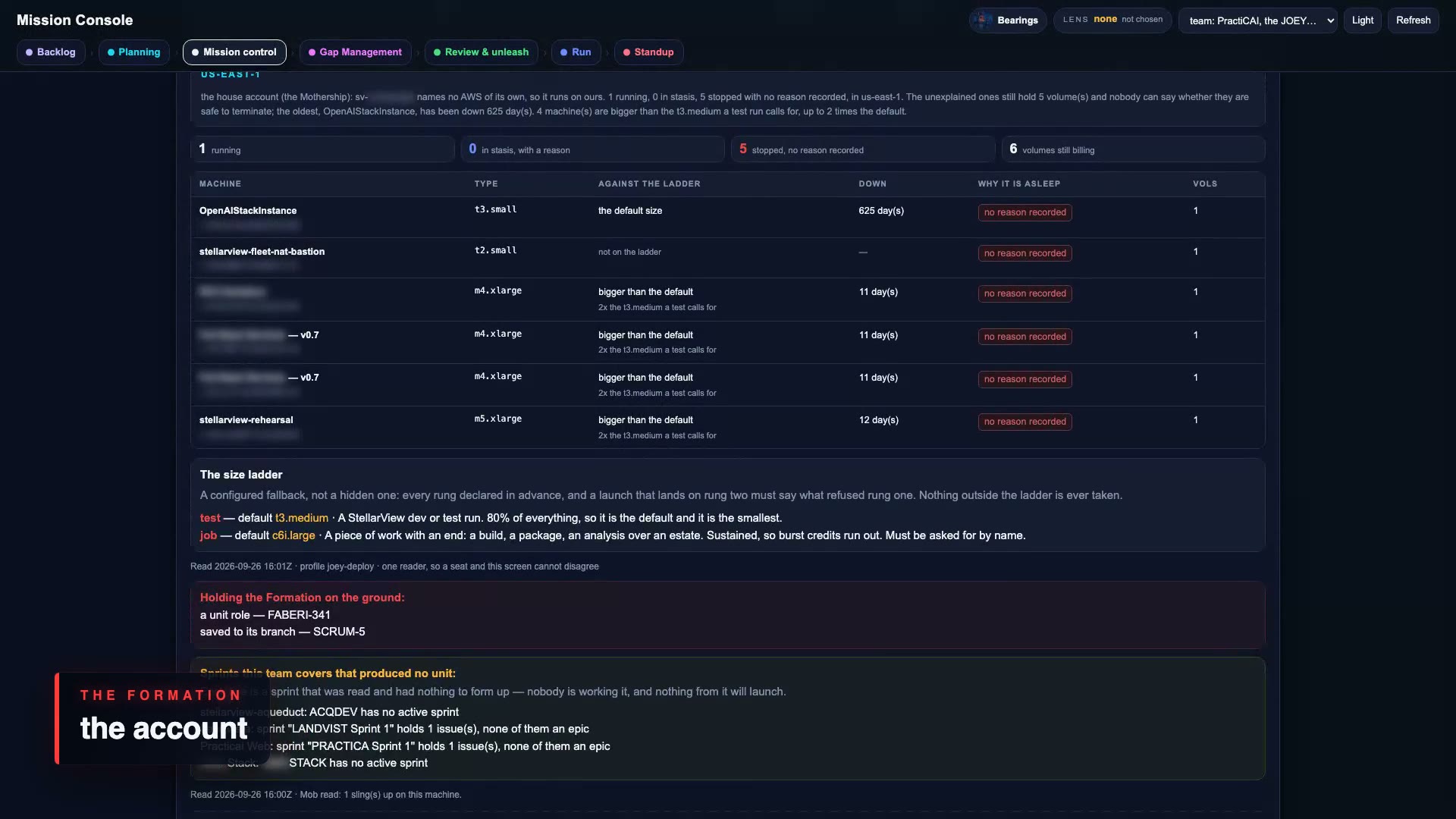Image resolution: width=1456 pixels, height=819 pixels.
Task: Click the AGAINST THE LADDER column header
Action: point(649,184)
